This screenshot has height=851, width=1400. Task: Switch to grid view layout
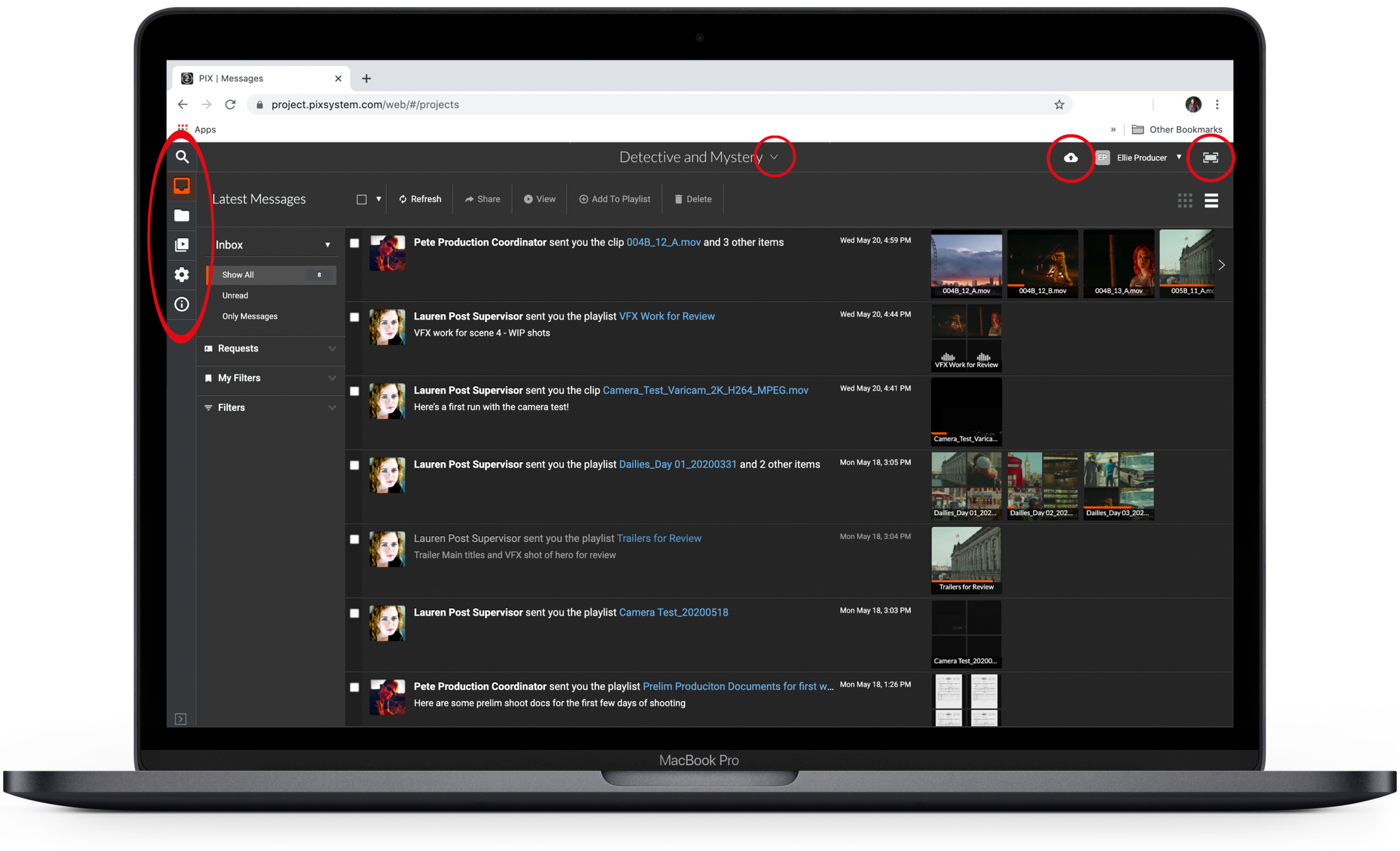[1184, 200]
